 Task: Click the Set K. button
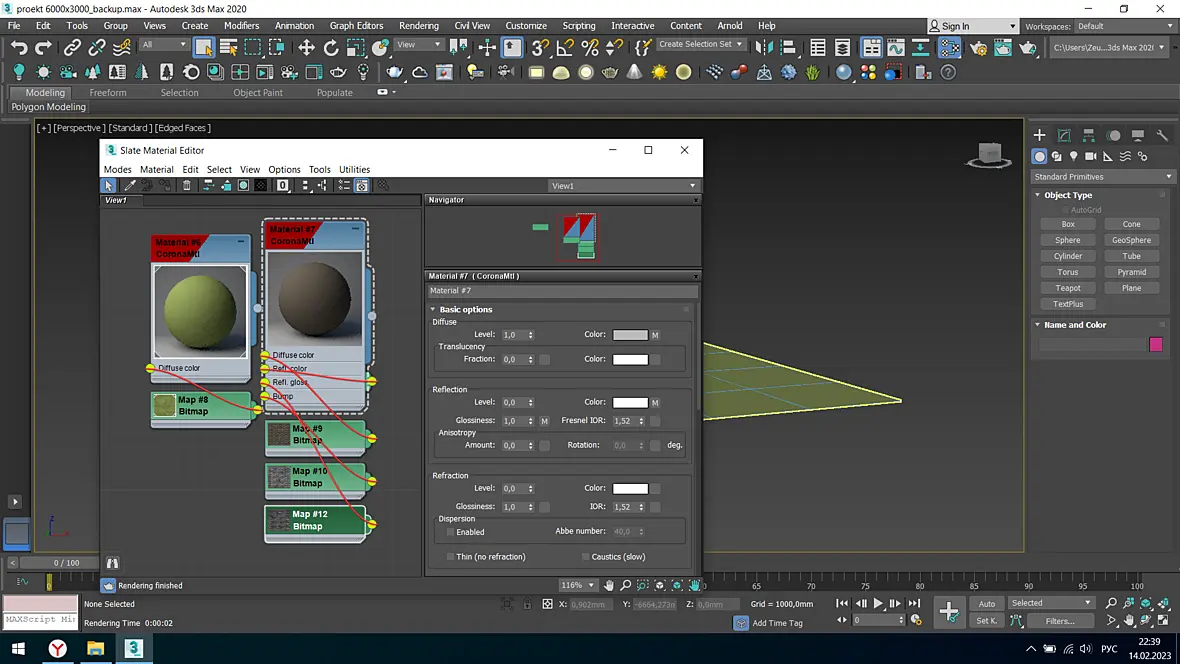coord(987,621)
